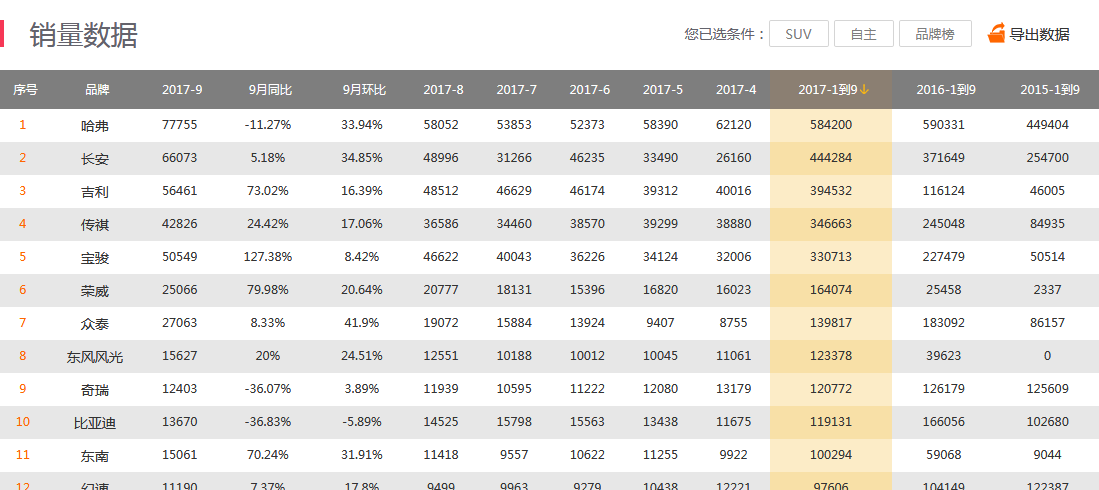This screenshot has height=490, width=1099.
Task: Click the 导出数据 link
Action: point(1039,34)
